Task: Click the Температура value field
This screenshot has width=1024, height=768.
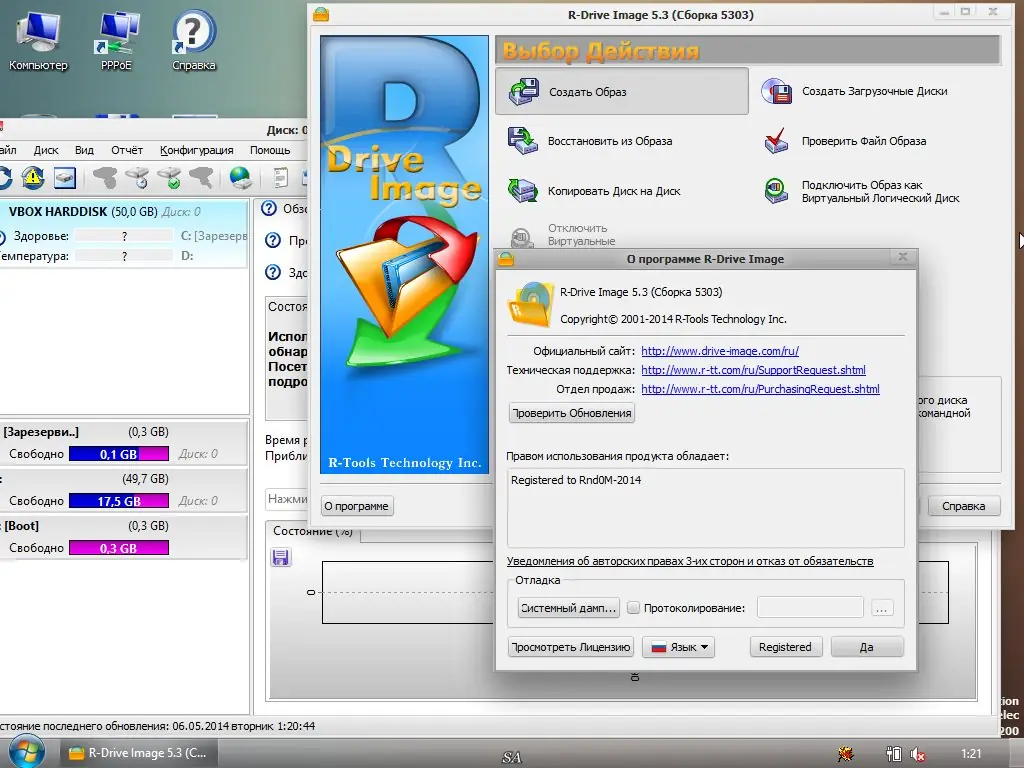Action: point(124,256)
